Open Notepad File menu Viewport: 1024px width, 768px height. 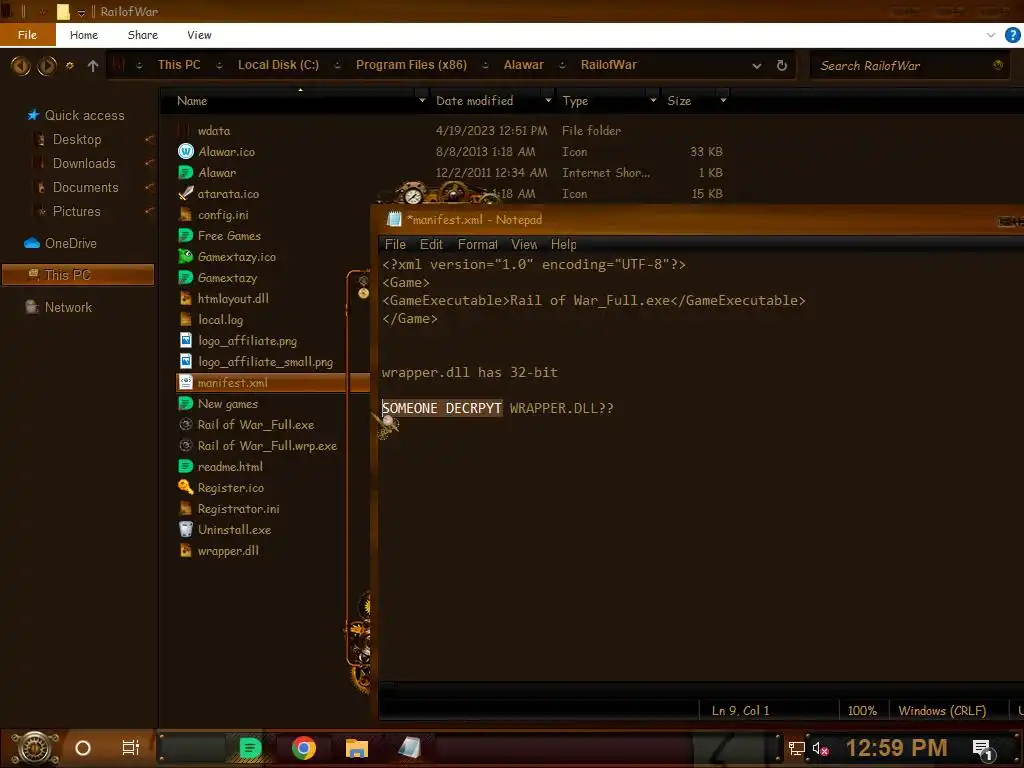[x=395, y=244]
